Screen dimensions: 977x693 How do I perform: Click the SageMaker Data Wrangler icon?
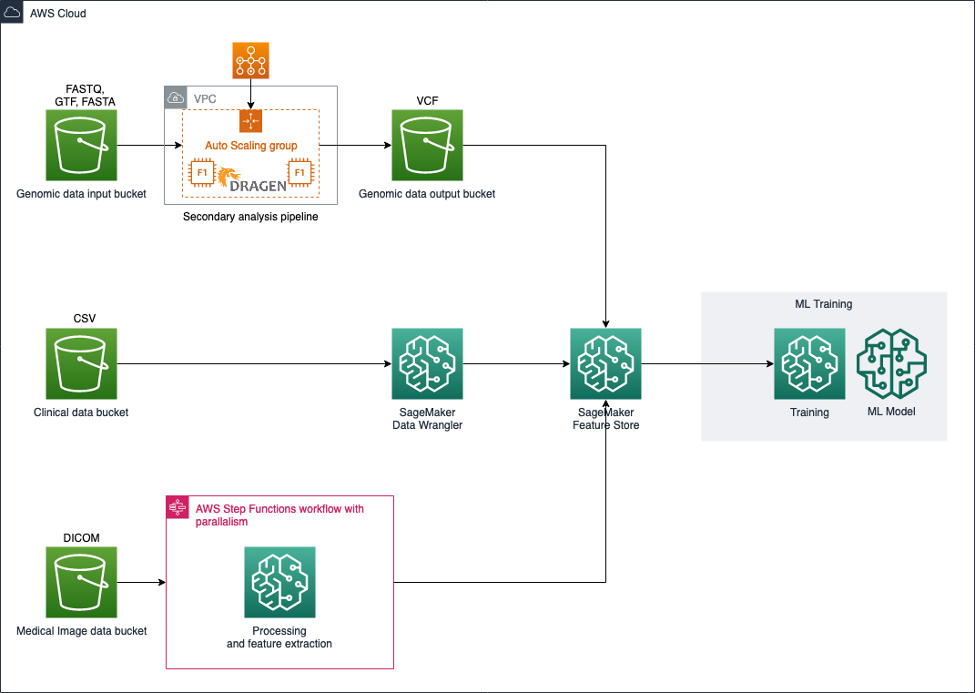click(x=427, y=363)
